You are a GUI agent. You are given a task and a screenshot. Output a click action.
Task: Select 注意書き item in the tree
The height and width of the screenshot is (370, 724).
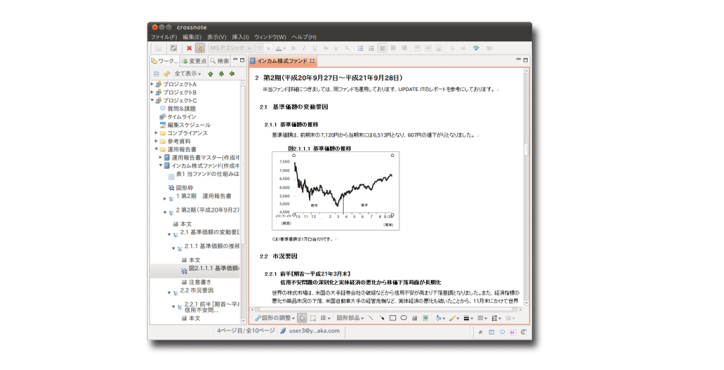pos(200,282)
